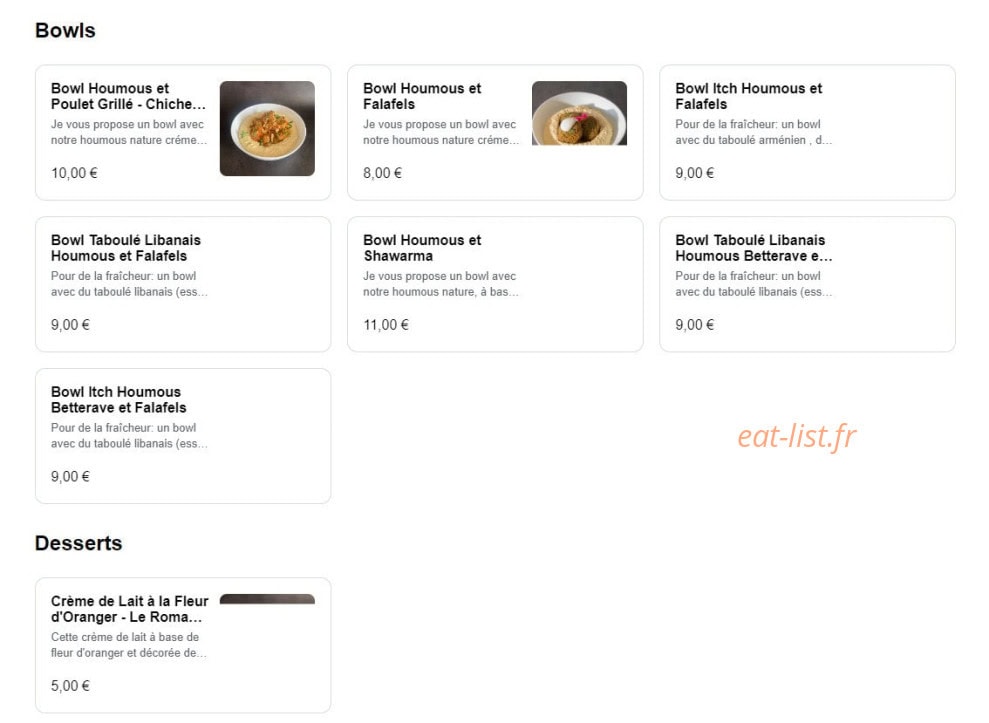Click the Bowl Itch Houmous Betterave description

pyautogui.click(x=129, y=435)
